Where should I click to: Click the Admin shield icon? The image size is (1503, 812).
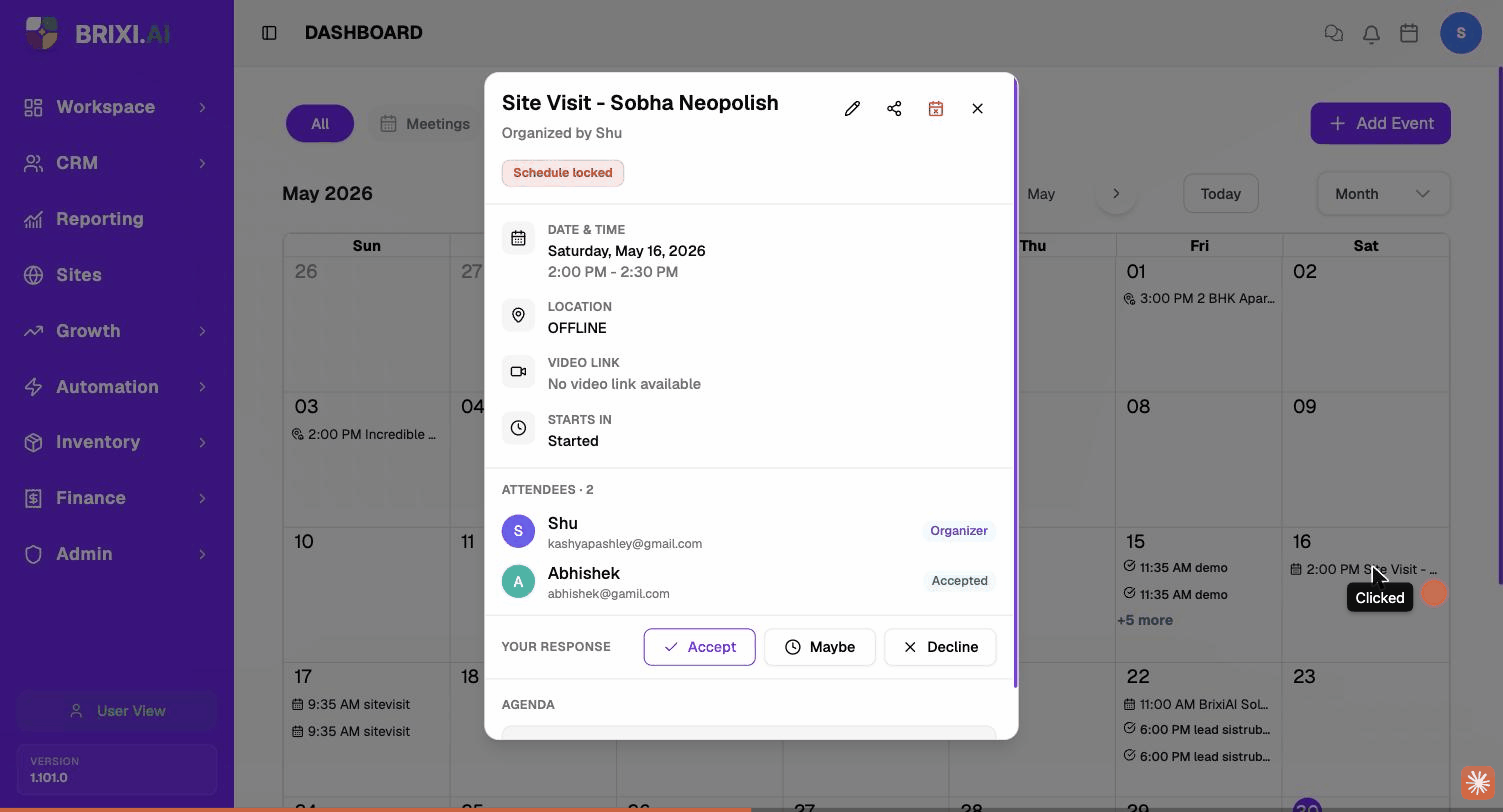pos(33,554)
